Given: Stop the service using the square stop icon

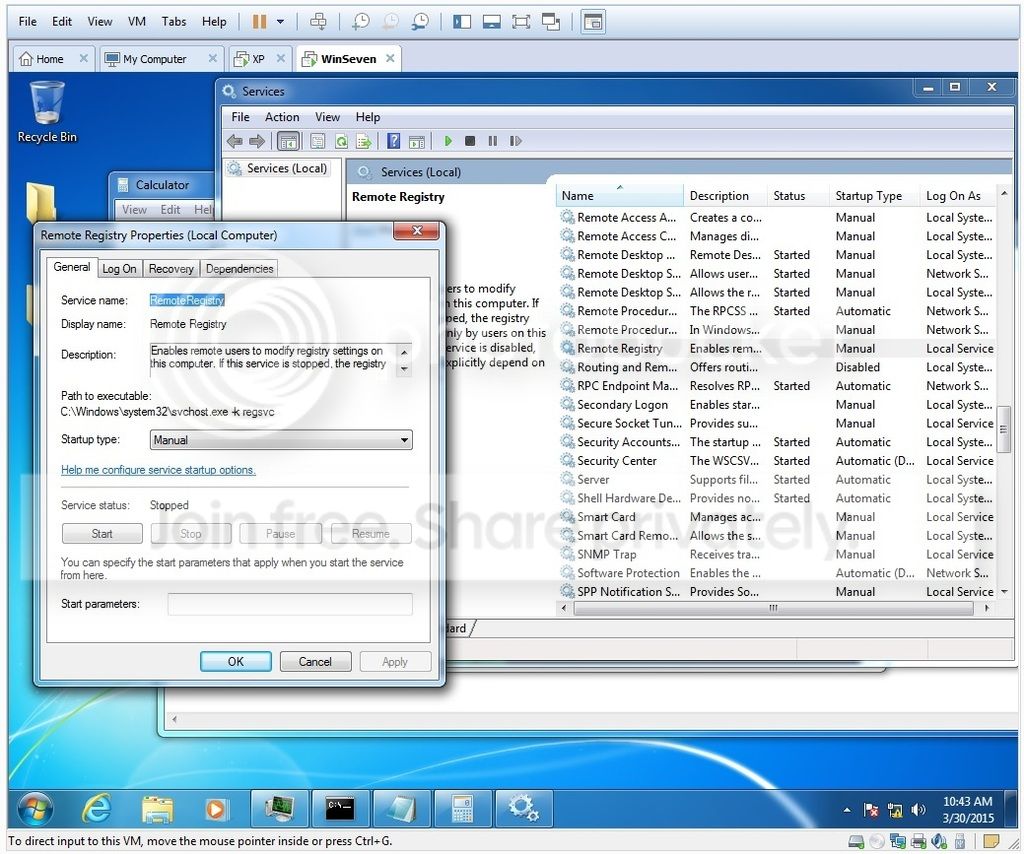Looking at the screenshot, I should point(470,140).
